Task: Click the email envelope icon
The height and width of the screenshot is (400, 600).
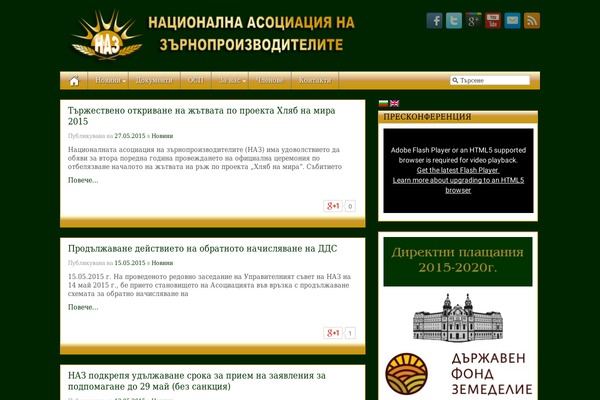Action: (x=512, y=20)
